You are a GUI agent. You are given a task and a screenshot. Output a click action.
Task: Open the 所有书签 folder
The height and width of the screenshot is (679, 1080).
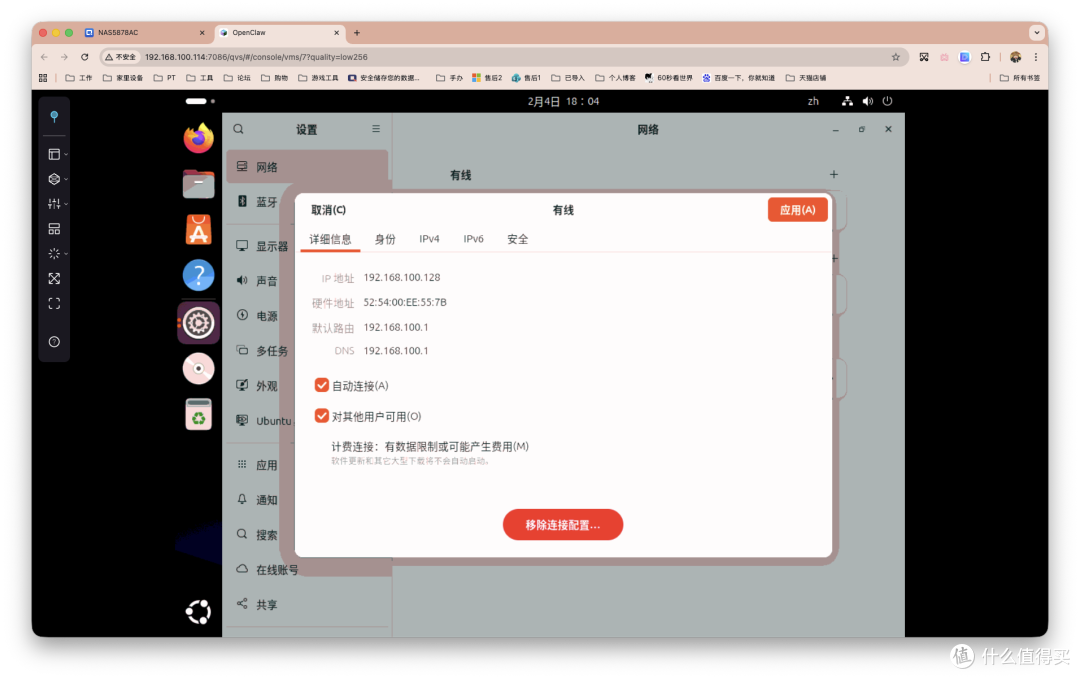point(1019,78)
